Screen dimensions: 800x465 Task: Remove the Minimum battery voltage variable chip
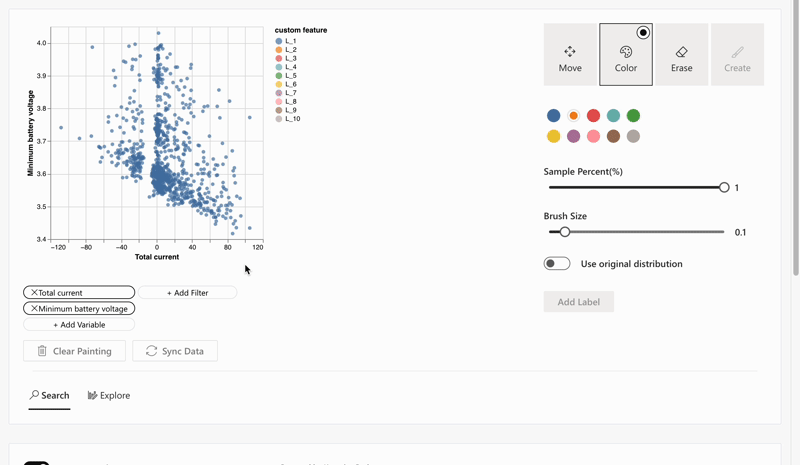pos(34,309)
